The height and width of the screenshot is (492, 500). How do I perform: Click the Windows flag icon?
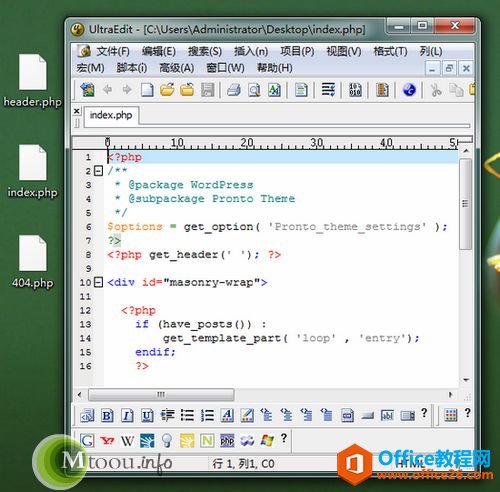[267, 441]
